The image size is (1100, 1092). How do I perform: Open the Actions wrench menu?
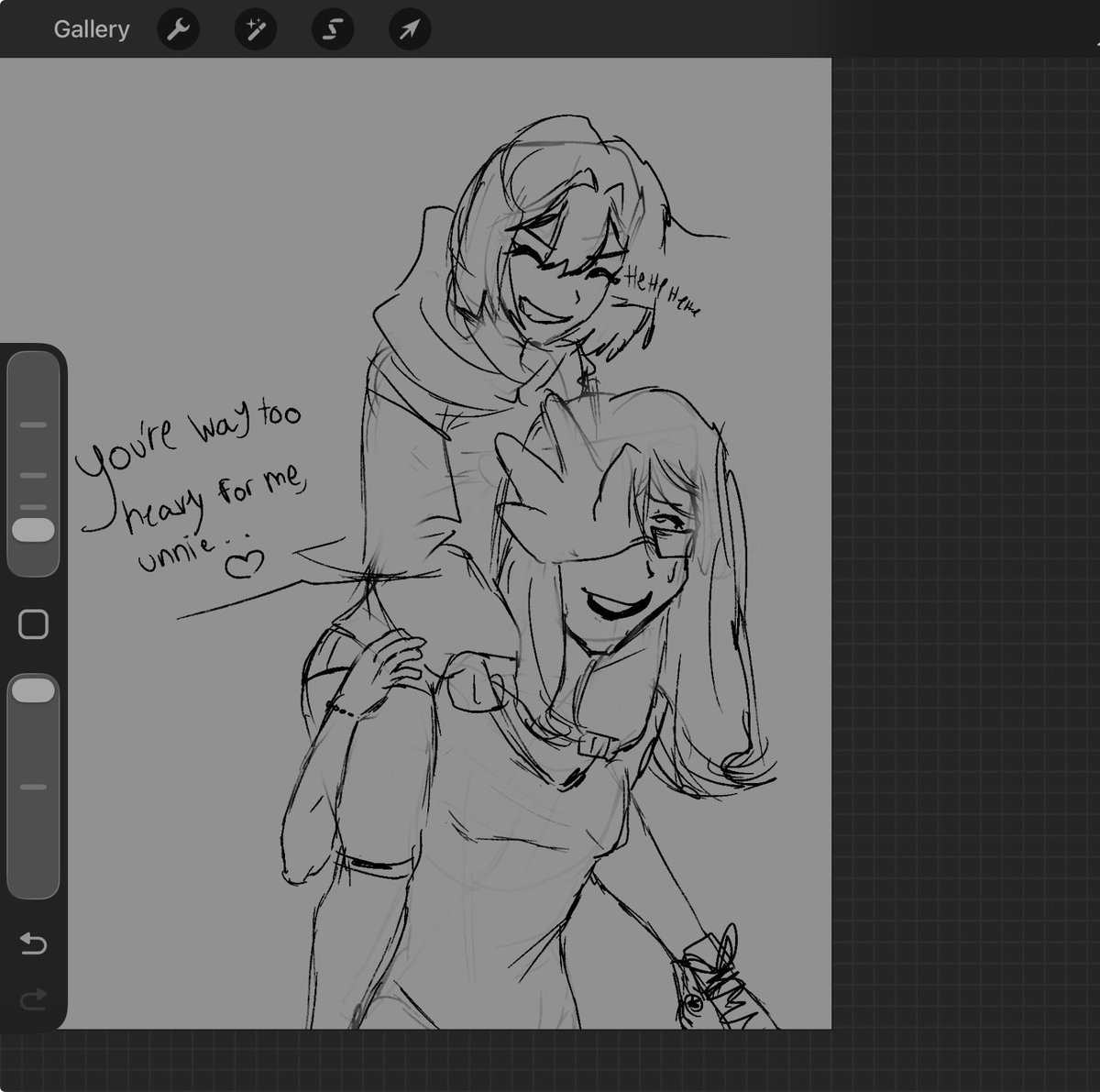(x=178, y=29)
